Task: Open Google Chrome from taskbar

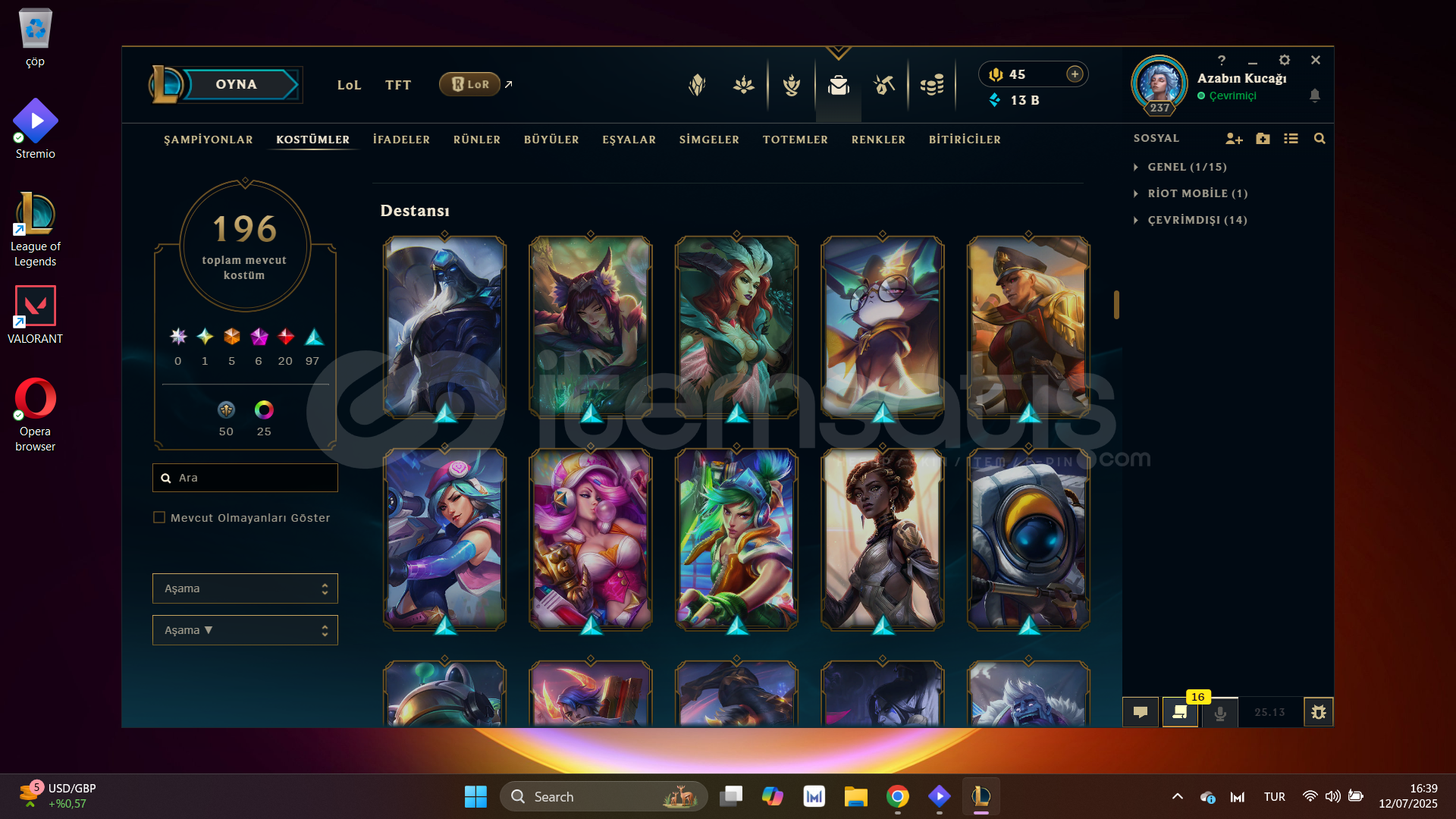Action: (x=898, y=796)
